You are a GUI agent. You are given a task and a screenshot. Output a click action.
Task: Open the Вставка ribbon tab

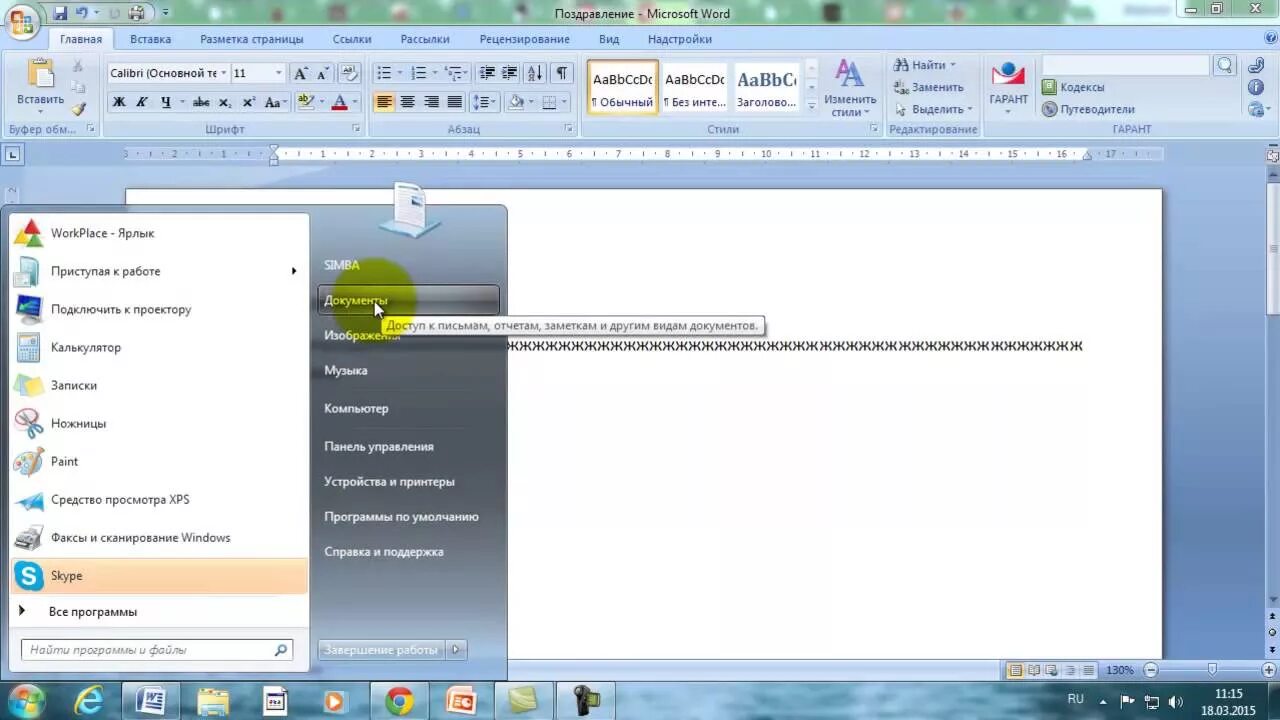tap(150, 39)
